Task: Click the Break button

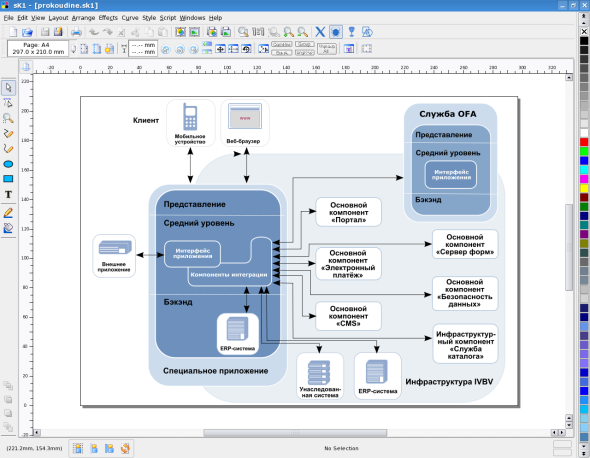Action: point(281,53)
